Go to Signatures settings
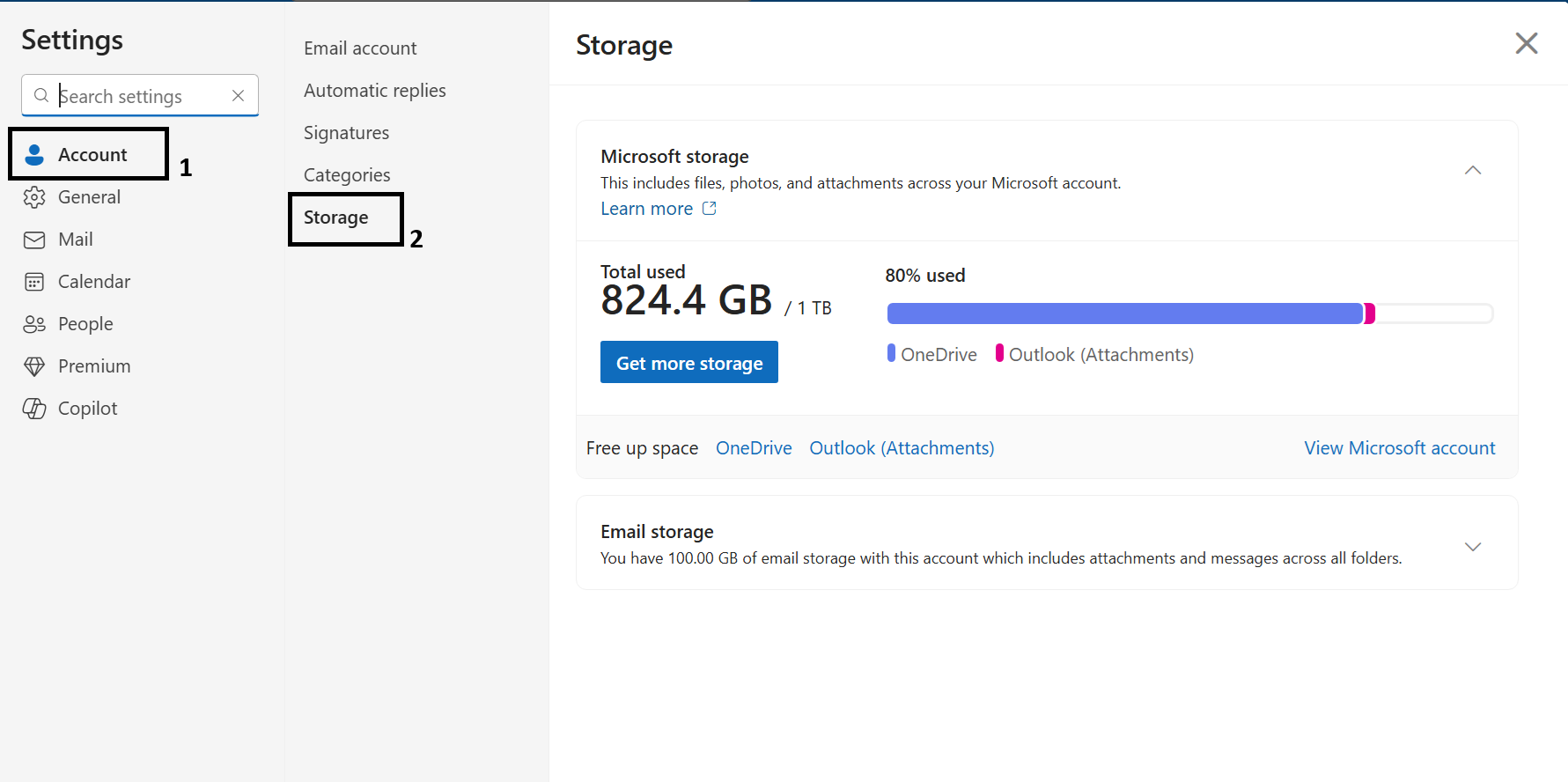This screenshot has width=1568, height=782. (346, 133)
